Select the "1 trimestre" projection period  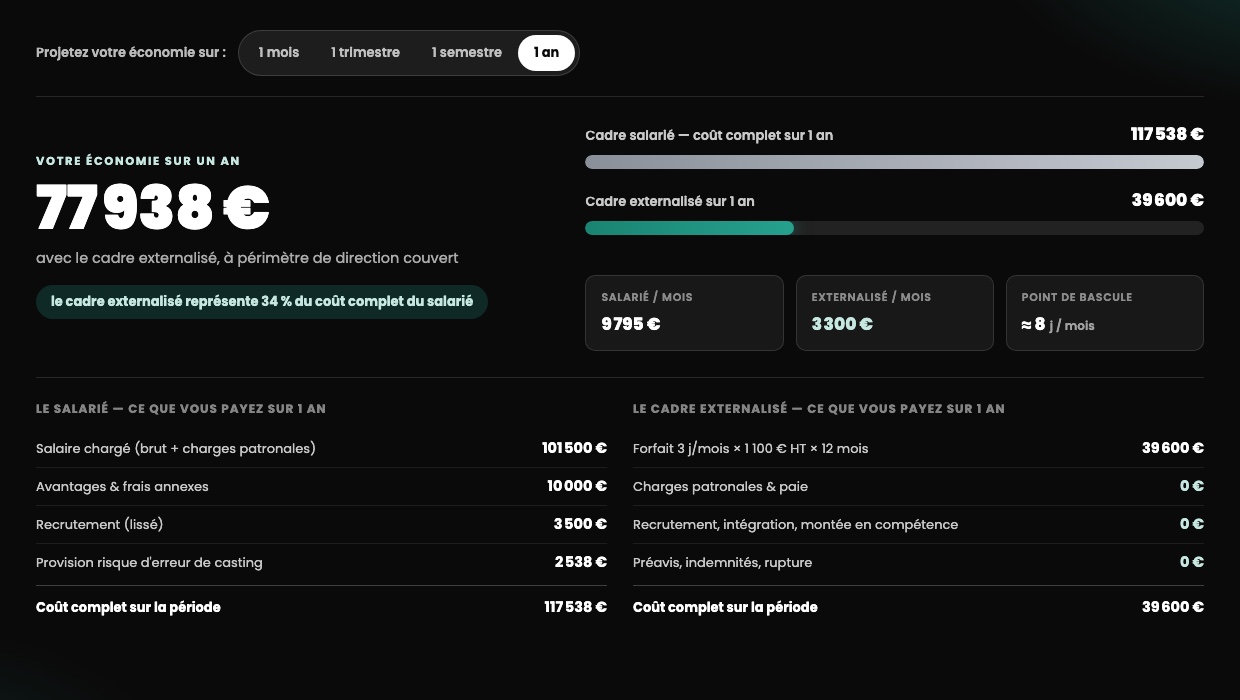(x=366, y=53)
